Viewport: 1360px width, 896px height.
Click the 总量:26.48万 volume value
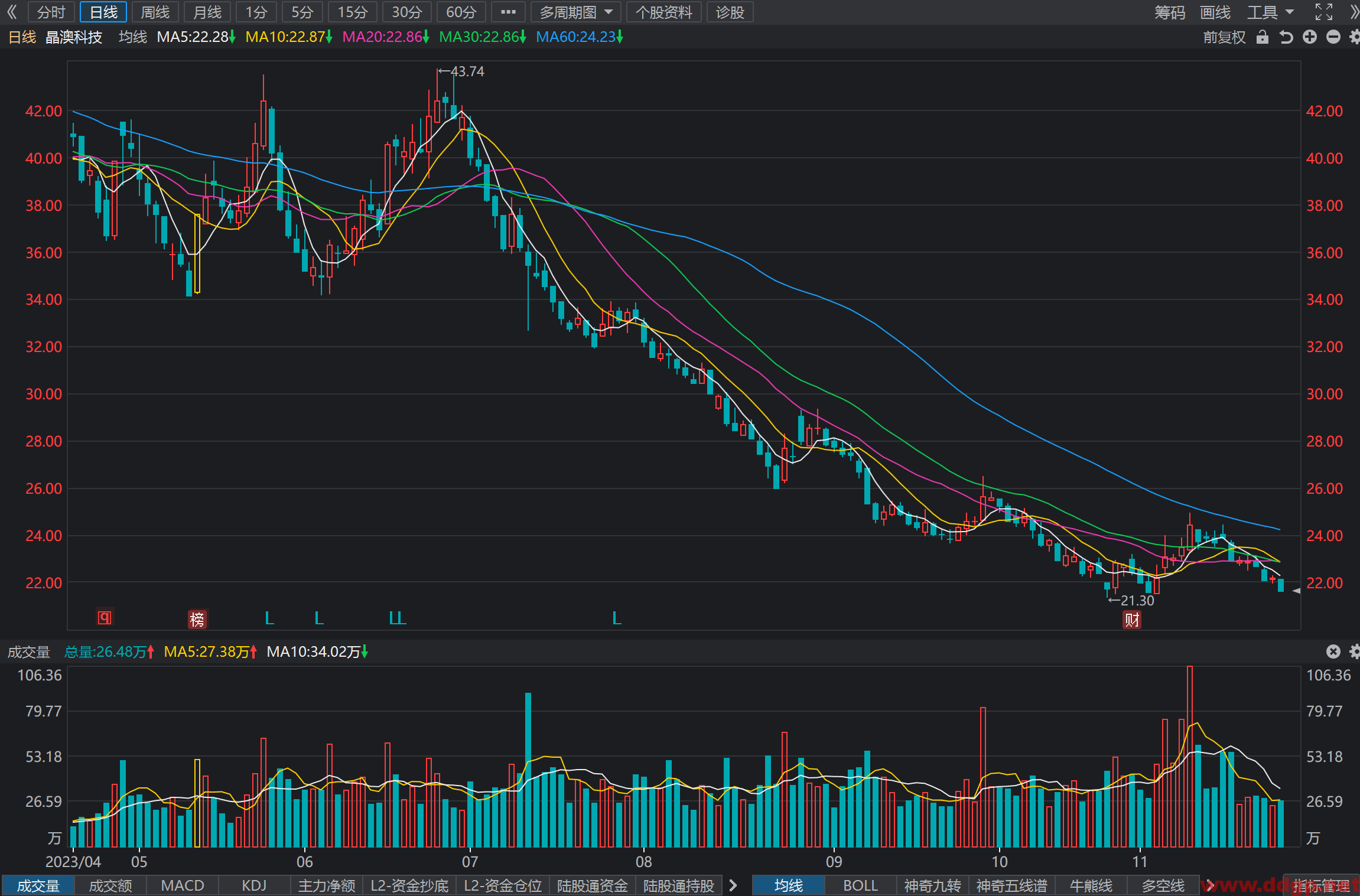point(109,651)
